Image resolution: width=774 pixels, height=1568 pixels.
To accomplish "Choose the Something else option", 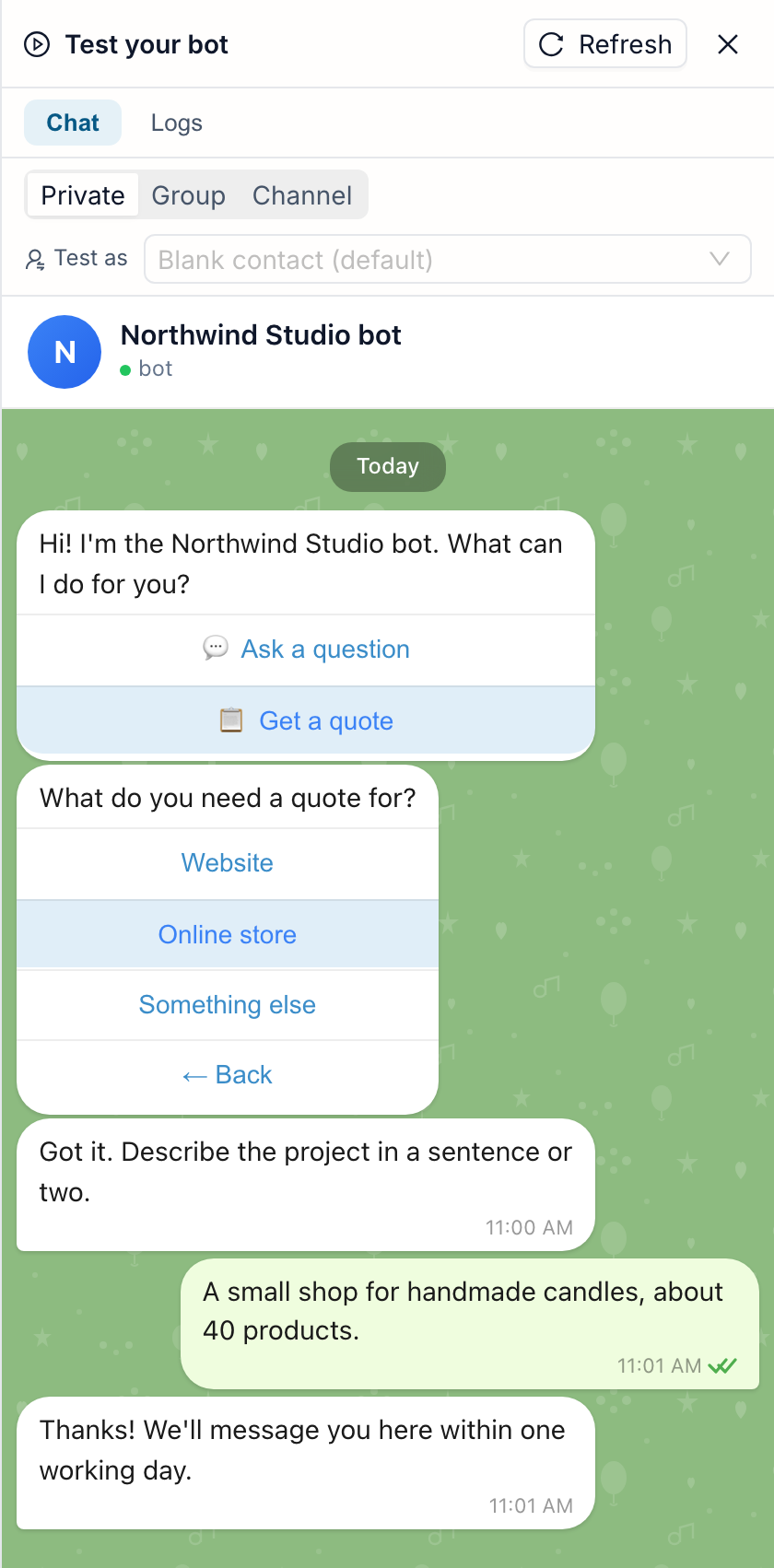I will point(228,1005).
